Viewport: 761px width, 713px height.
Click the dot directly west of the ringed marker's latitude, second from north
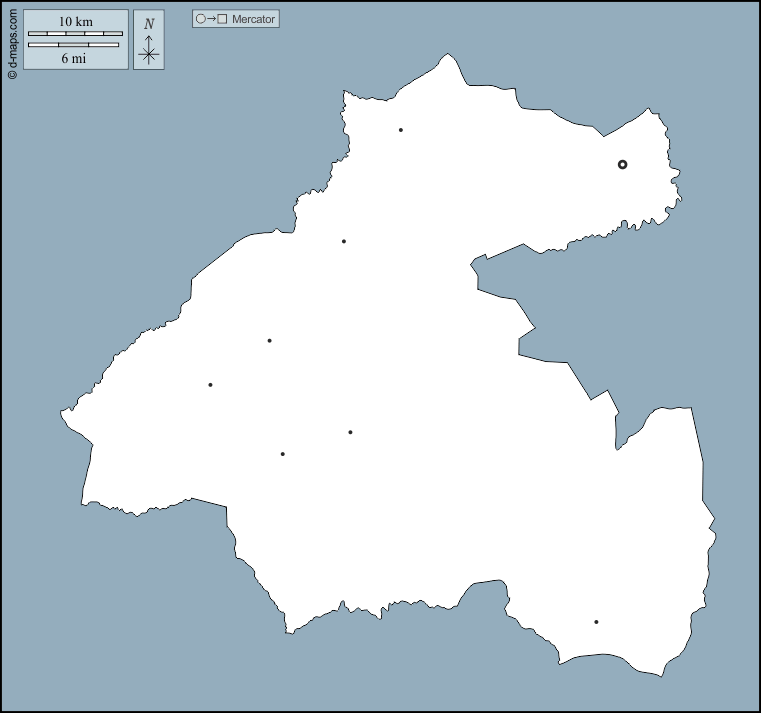pos(344,241)
